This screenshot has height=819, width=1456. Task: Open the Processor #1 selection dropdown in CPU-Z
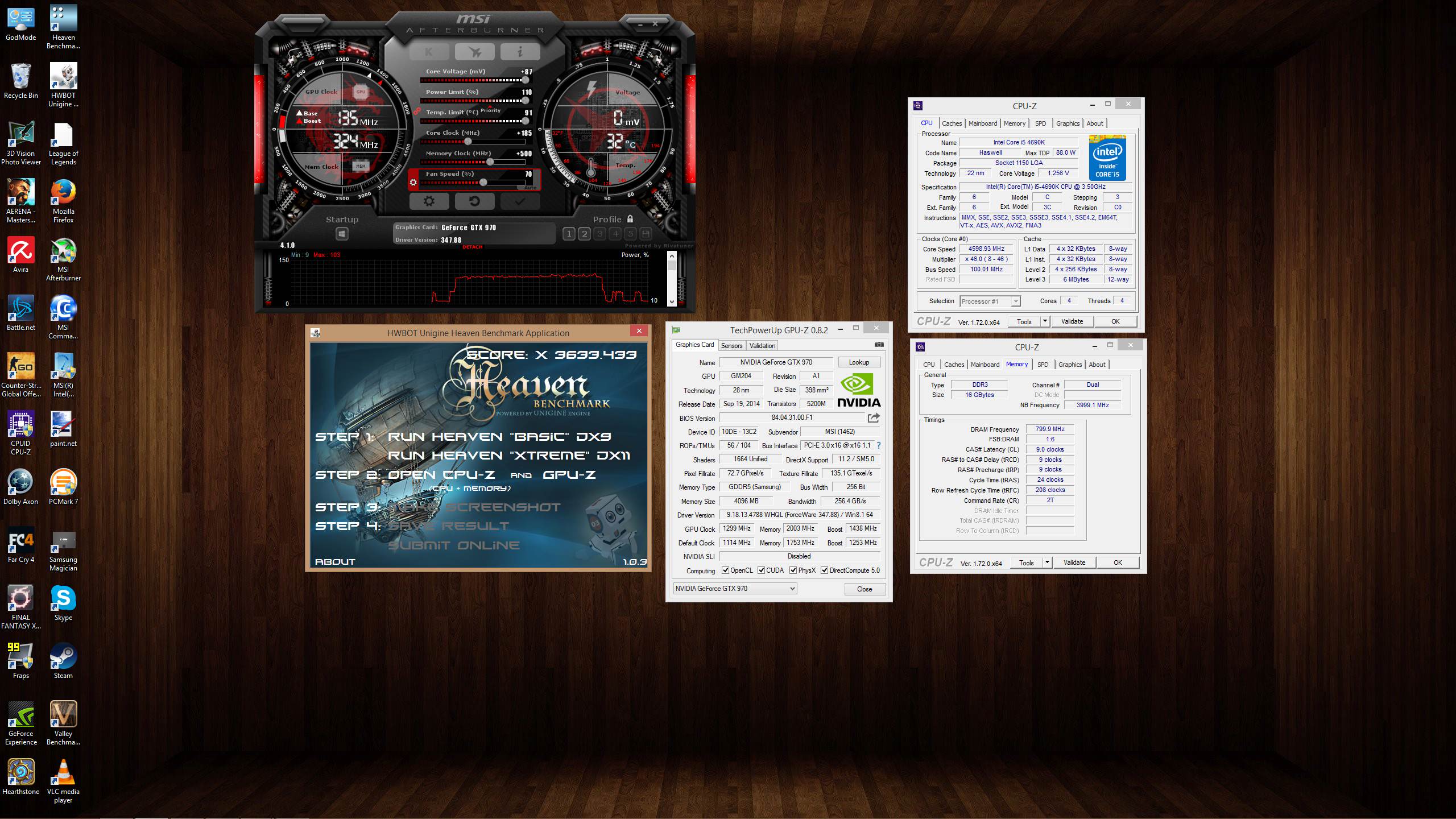(x=990, y=301)
